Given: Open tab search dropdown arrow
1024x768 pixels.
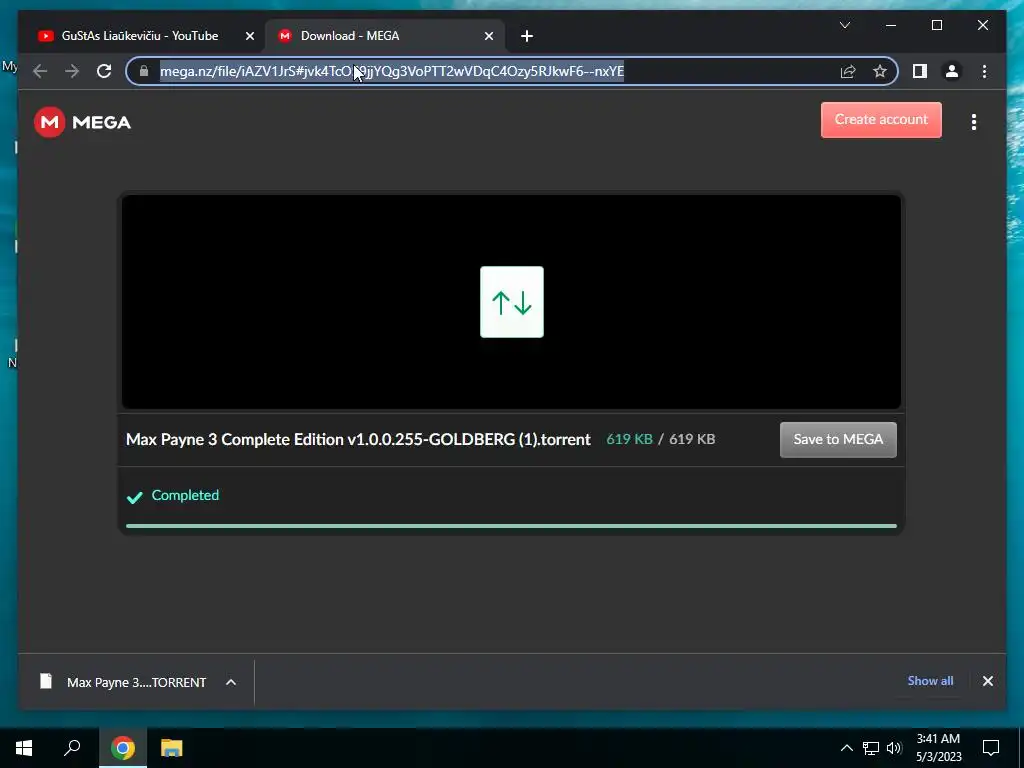Looking at the screenshot, I should (844, 25).
